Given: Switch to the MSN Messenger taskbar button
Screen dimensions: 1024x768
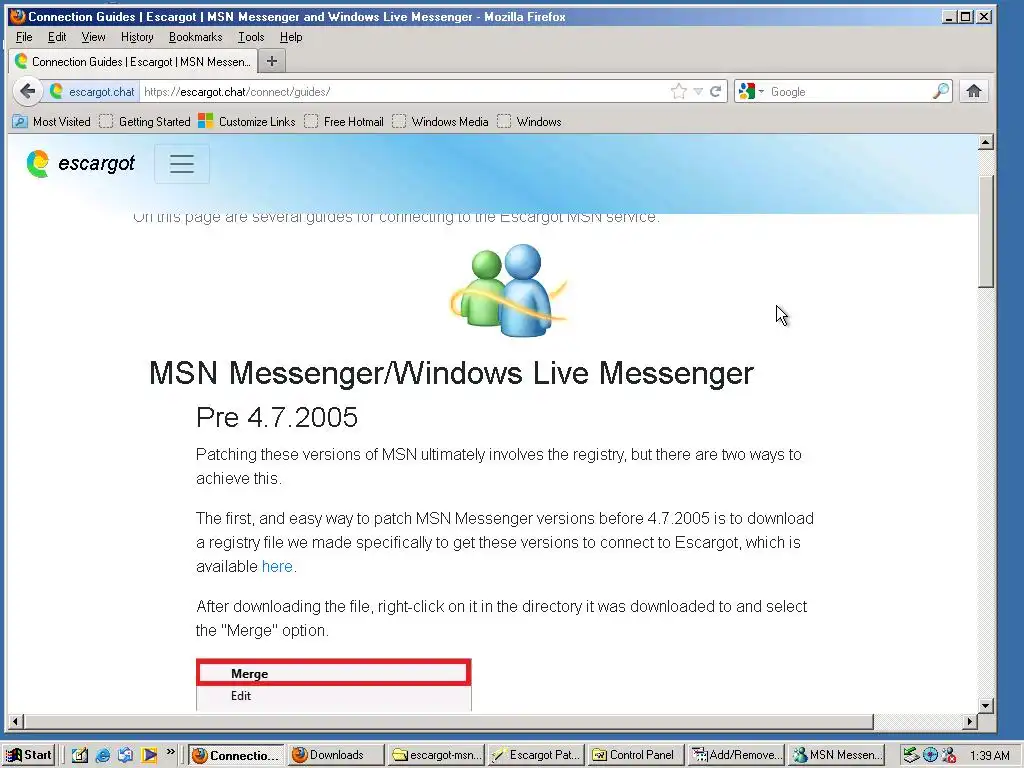Looking at the screenshot, I should click(x=837, y=755).
